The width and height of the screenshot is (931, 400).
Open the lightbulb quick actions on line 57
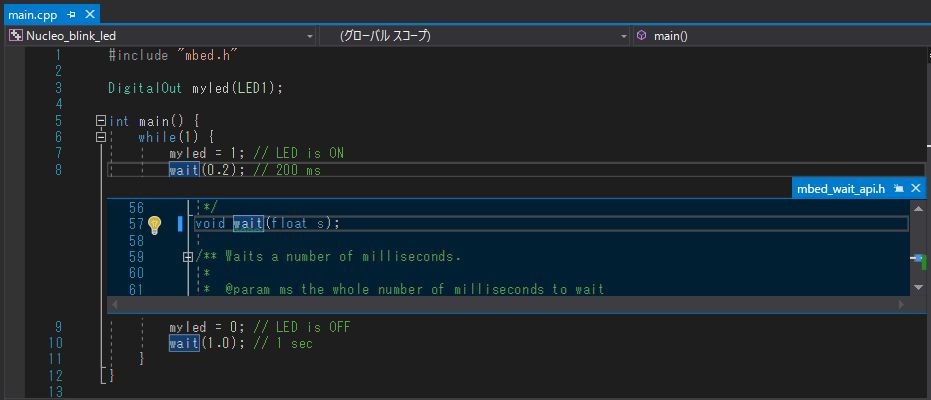154,224
